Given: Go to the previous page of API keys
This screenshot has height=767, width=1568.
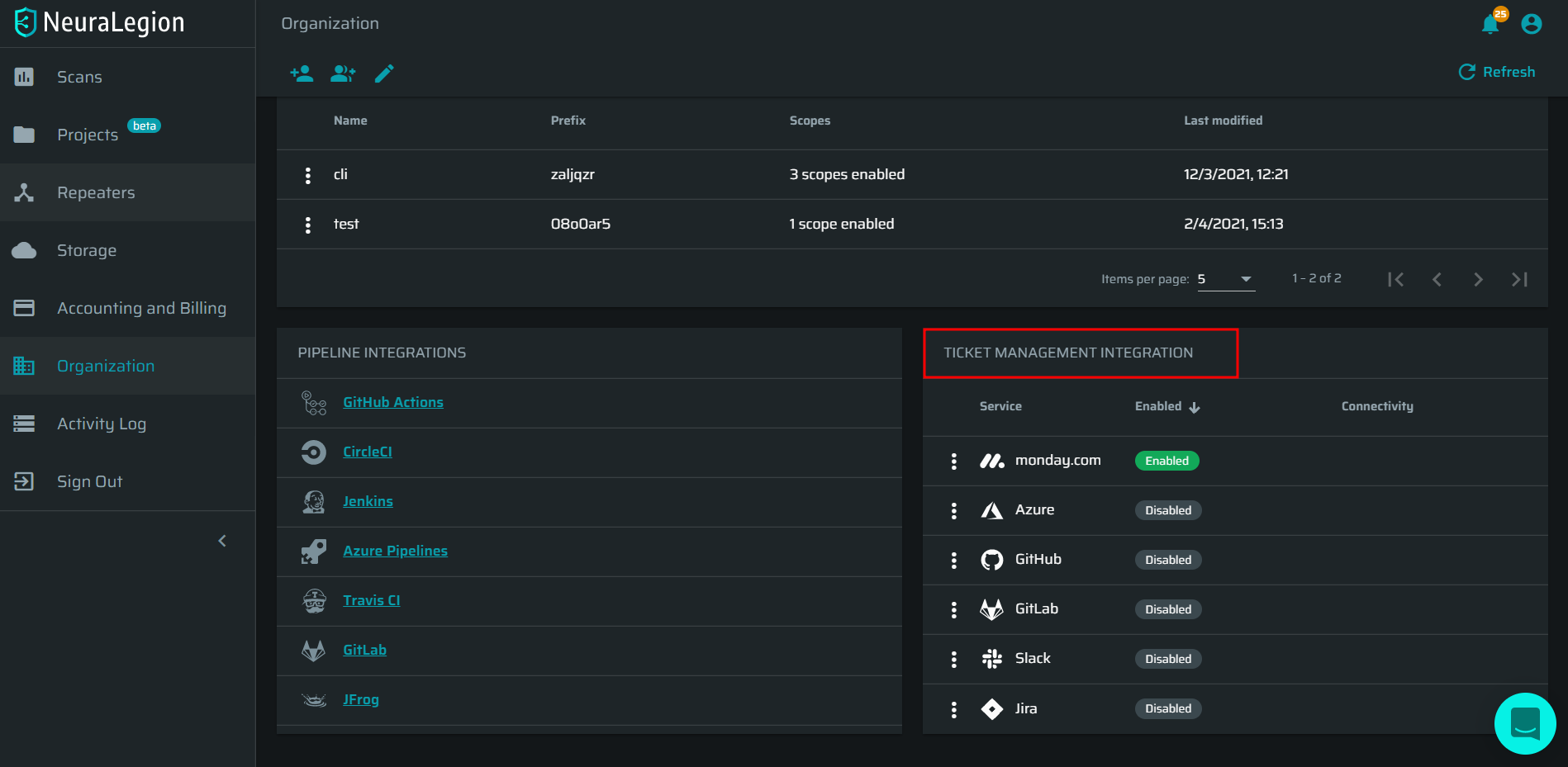Looking at the screenshot, I should [x=1437, y=279].
